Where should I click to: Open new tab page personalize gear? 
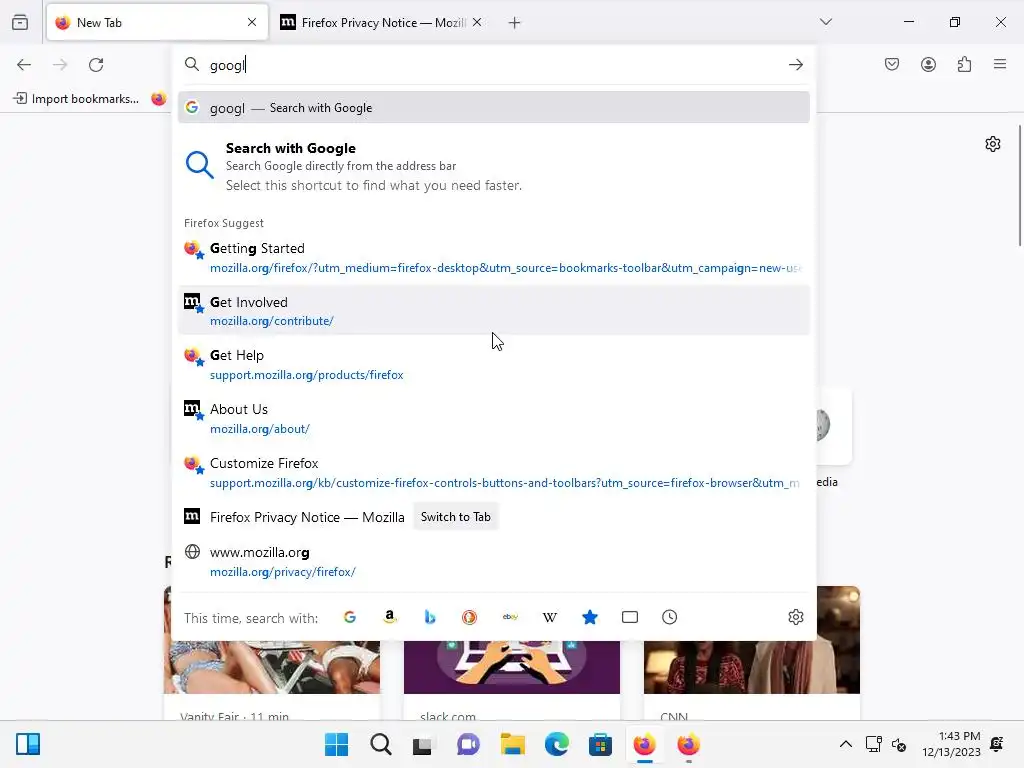pos(993,144)
